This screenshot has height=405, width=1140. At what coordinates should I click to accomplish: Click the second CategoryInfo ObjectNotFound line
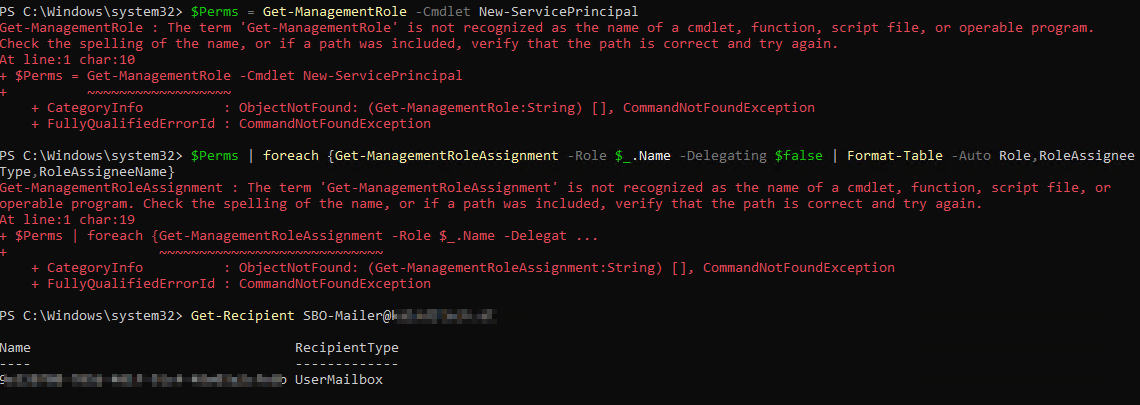point(463,268)
